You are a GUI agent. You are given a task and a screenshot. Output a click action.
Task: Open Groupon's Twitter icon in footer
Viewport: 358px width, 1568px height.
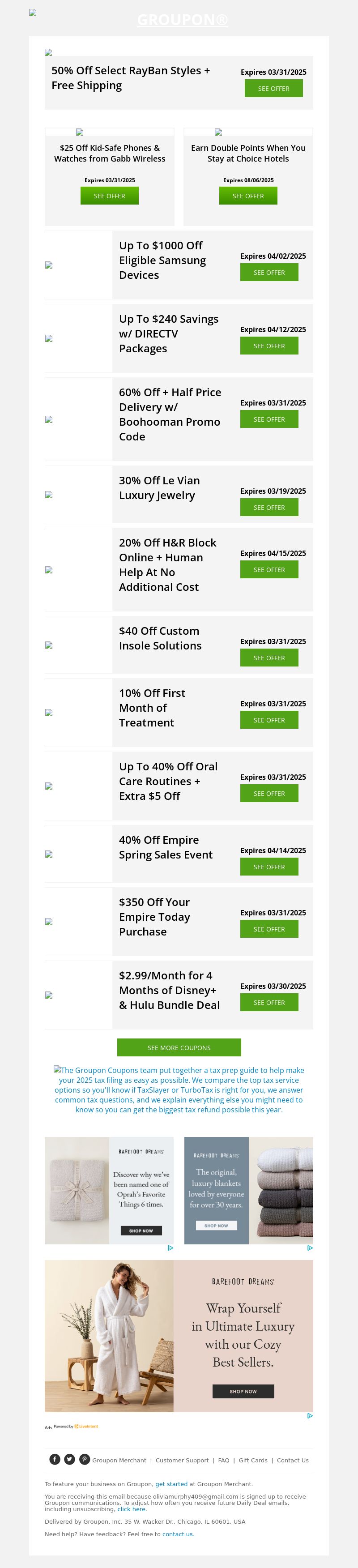[x=69, y=1459]
